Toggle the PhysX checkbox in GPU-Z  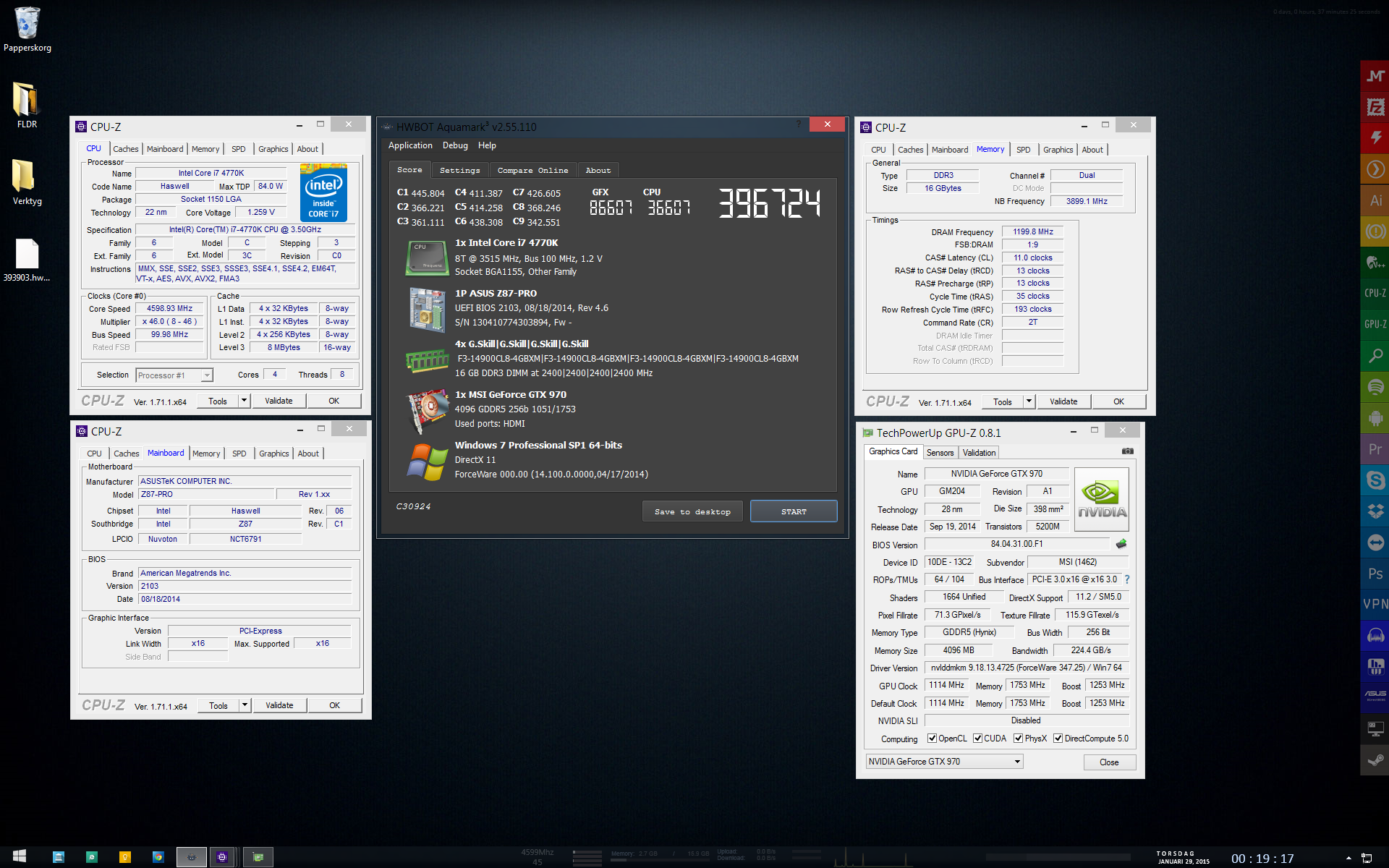(1018, 739)
